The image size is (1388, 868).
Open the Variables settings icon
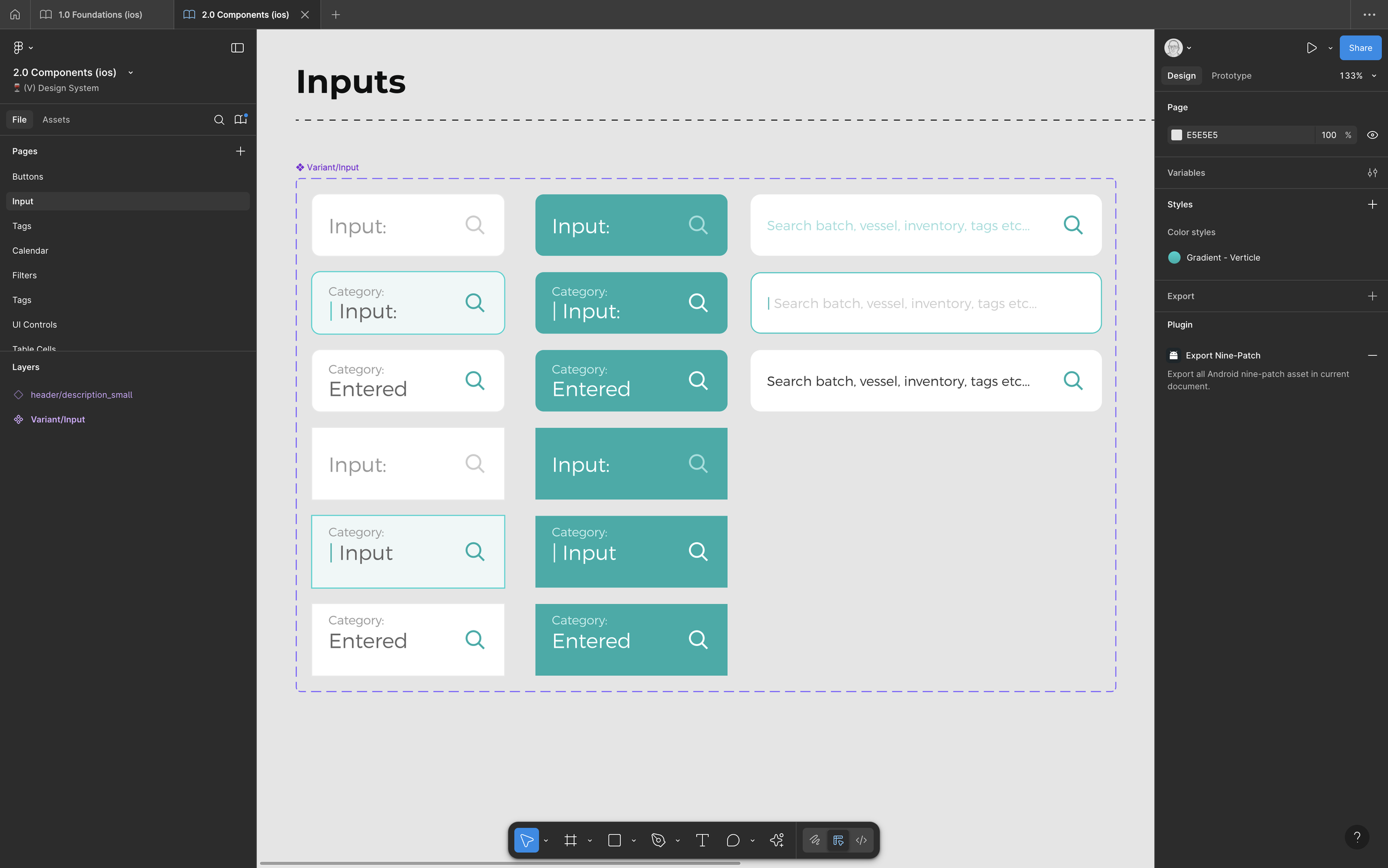tap(1372, 173)
